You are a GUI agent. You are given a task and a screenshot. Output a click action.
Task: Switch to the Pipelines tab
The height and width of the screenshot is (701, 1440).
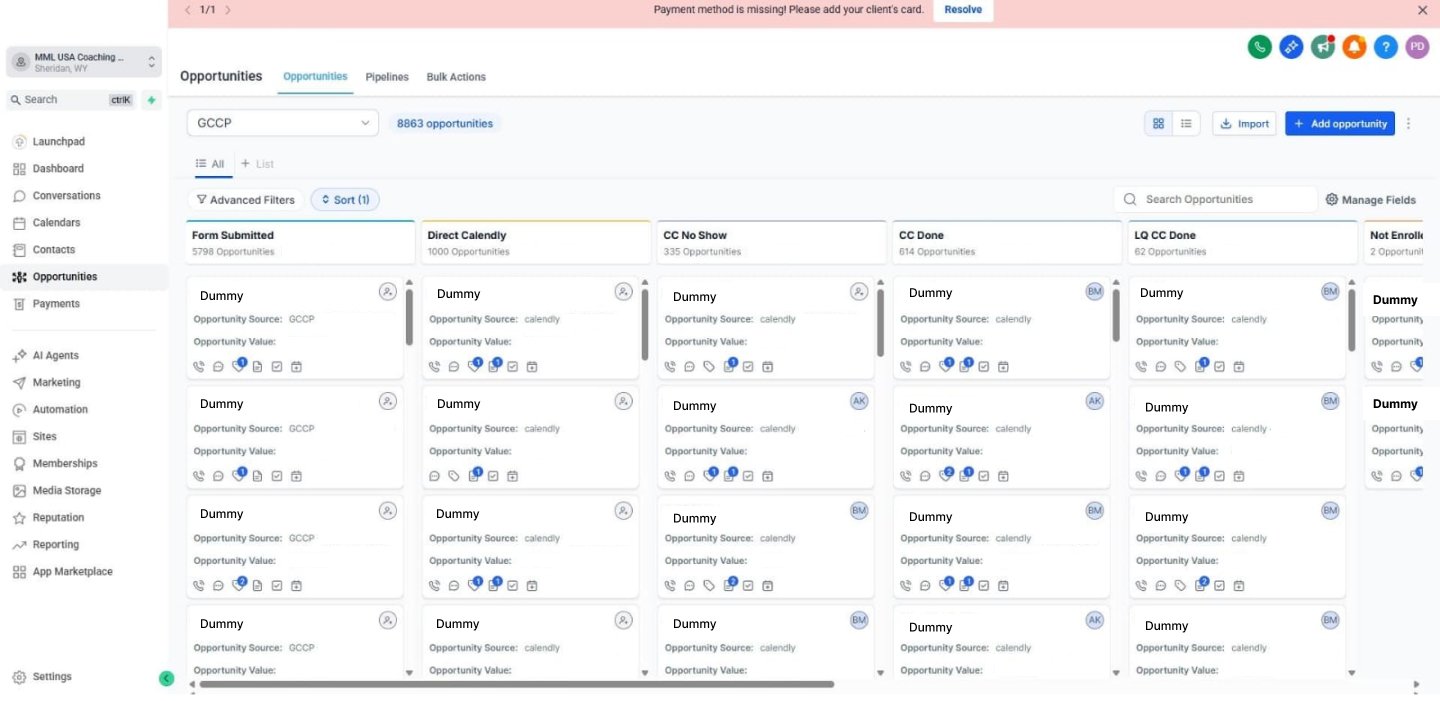387,77
